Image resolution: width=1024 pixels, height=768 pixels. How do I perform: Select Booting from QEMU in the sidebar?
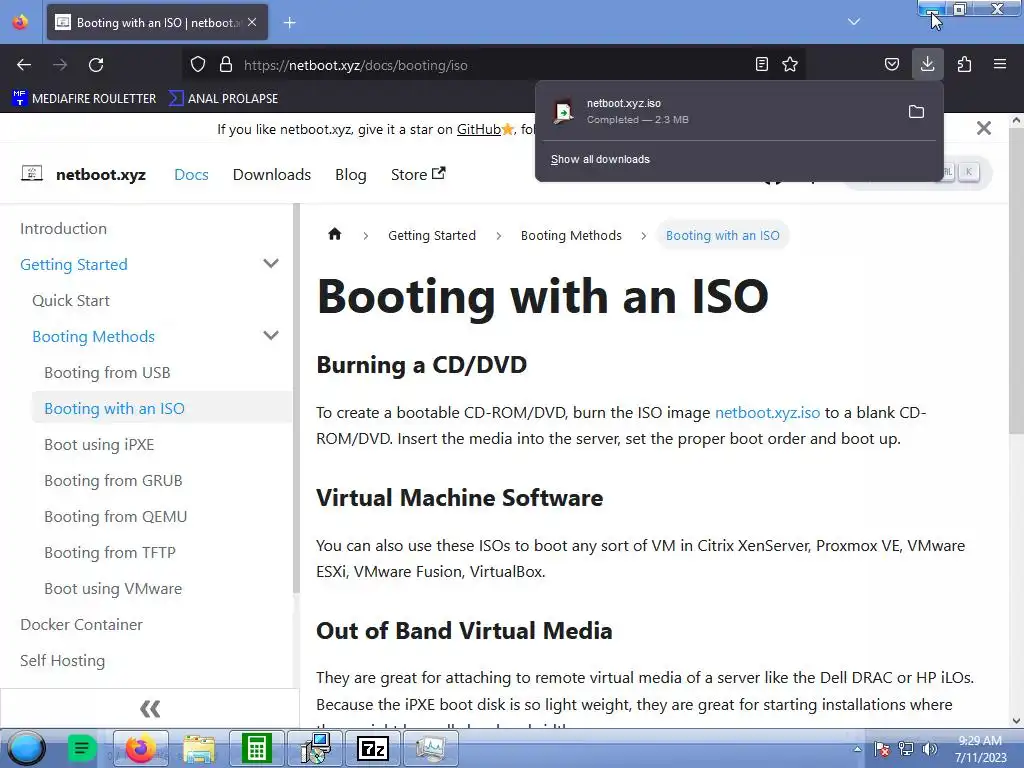(116, 516)
